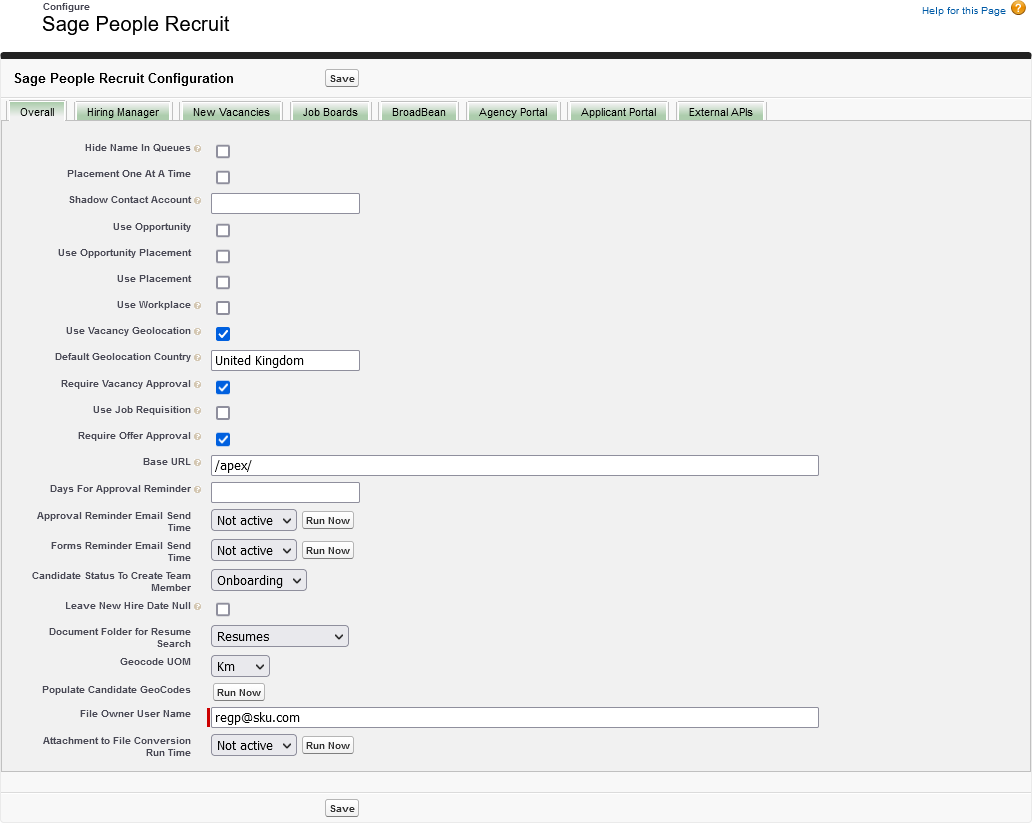Click help icon beside Require Offer Approval
Screen dimensions: 1032x823
pyautogui.click(x=198, y=437)
